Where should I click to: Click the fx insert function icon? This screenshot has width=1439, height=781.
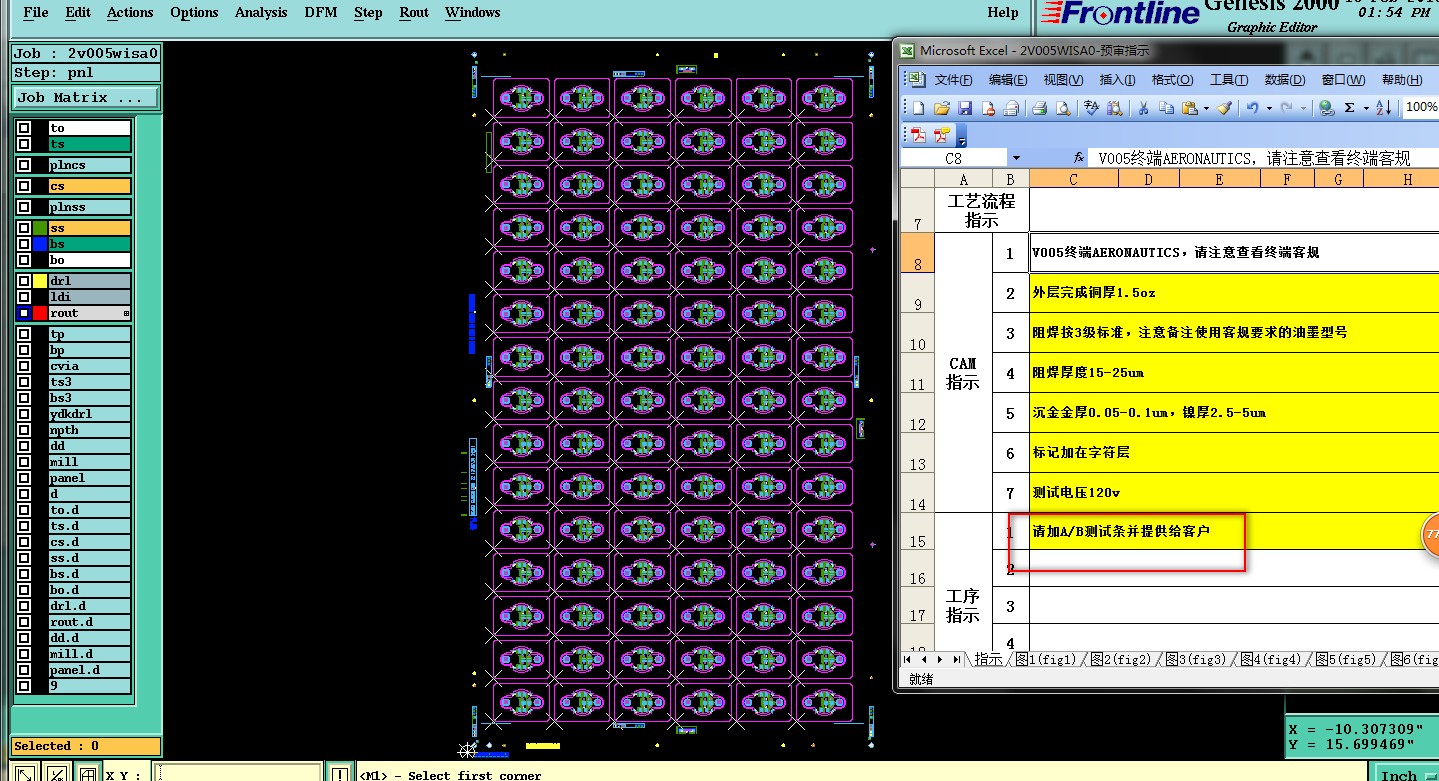(1079, 158)
